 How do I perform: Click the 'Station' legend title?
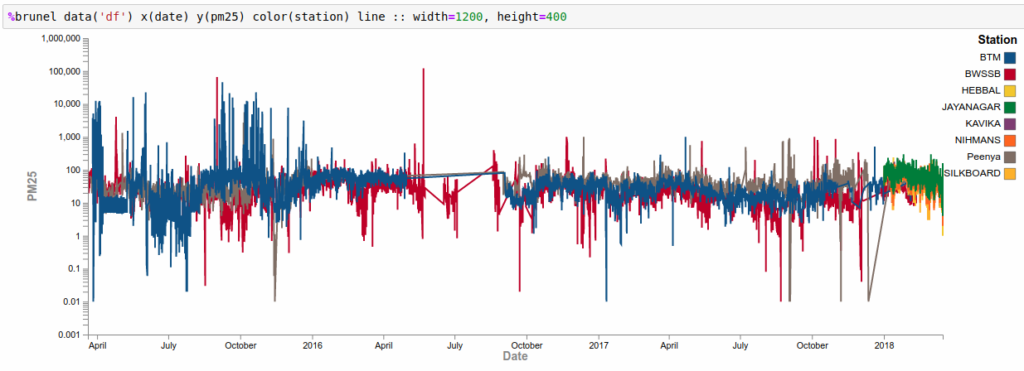(x=997, y=40)
